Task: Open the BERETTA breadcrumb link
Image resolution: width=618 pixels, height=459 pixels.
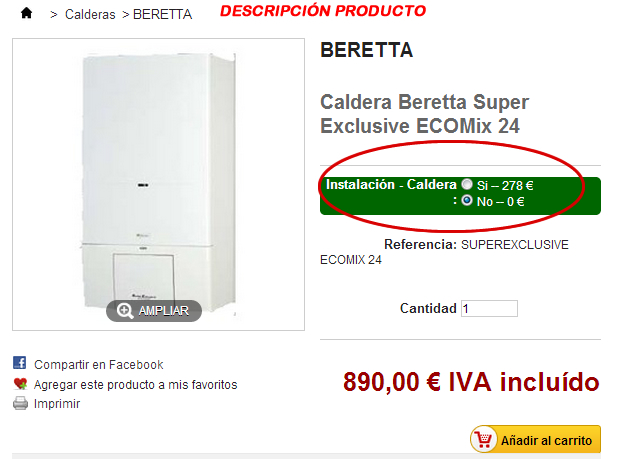Action: (x=162, y=15)
